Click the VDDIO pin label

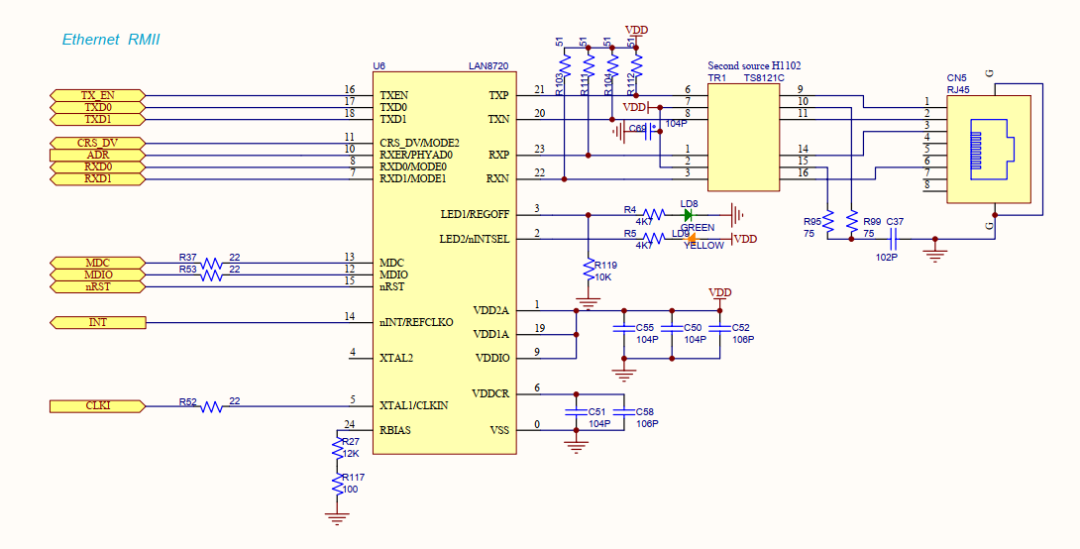[492, 358]
